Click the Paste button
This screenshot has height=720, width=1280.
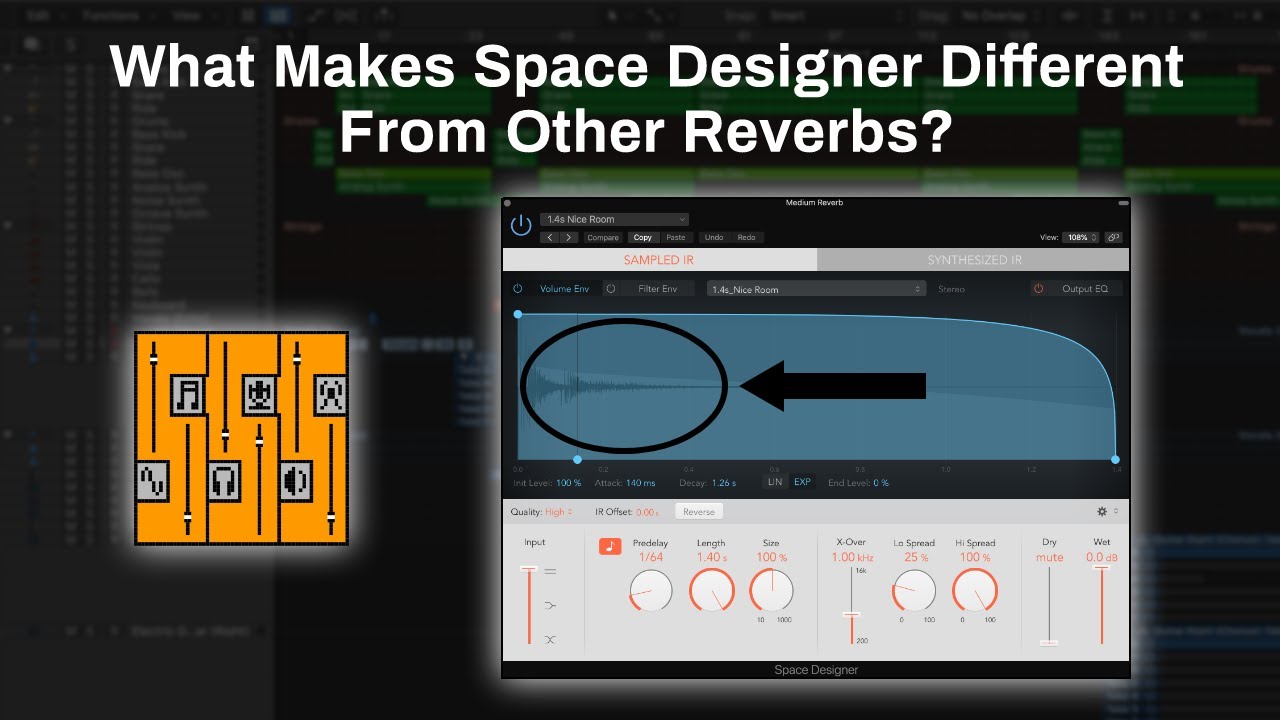(x=676, y=238)
